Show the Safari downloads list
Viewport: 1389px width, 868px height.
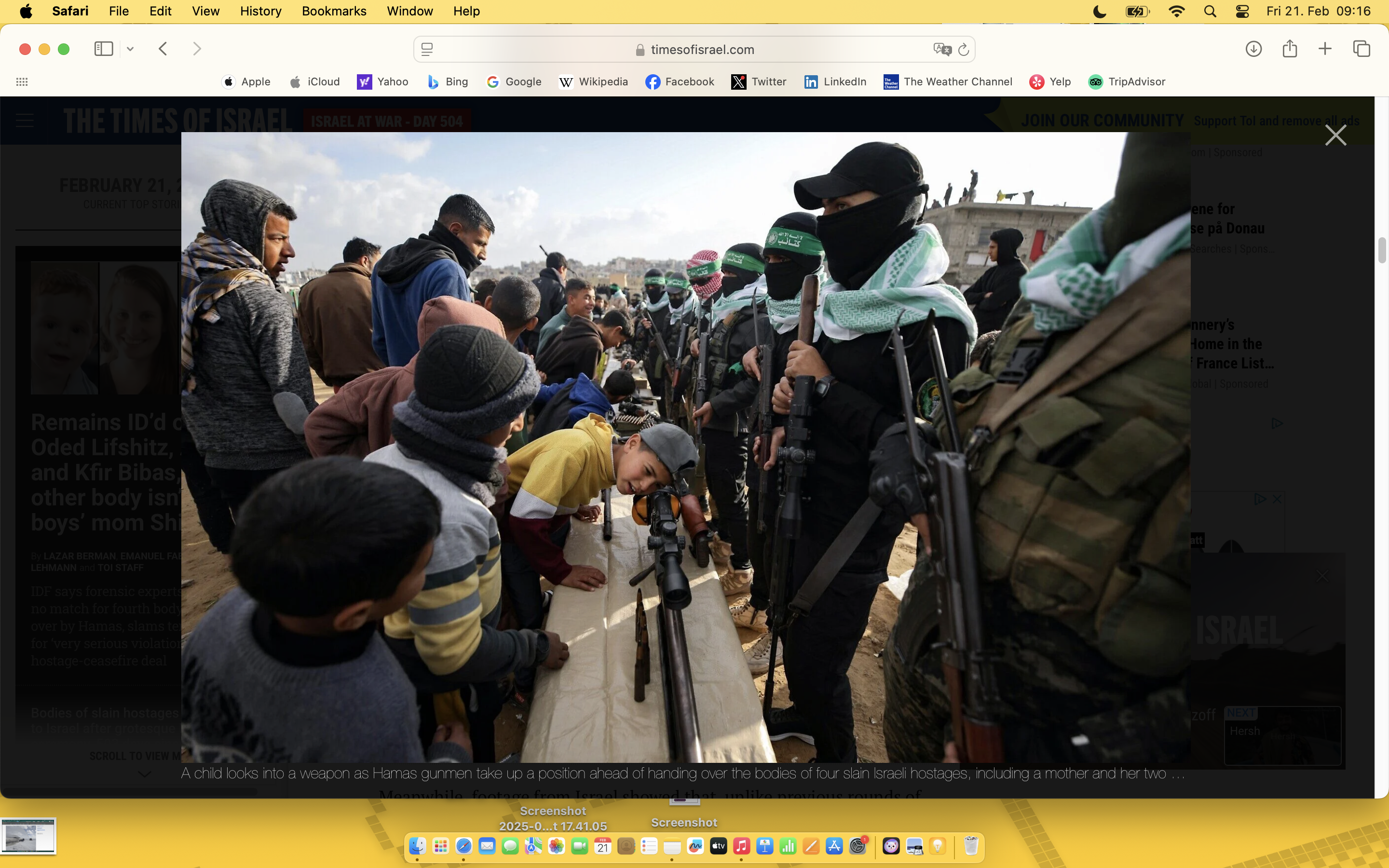point(1253,49)
